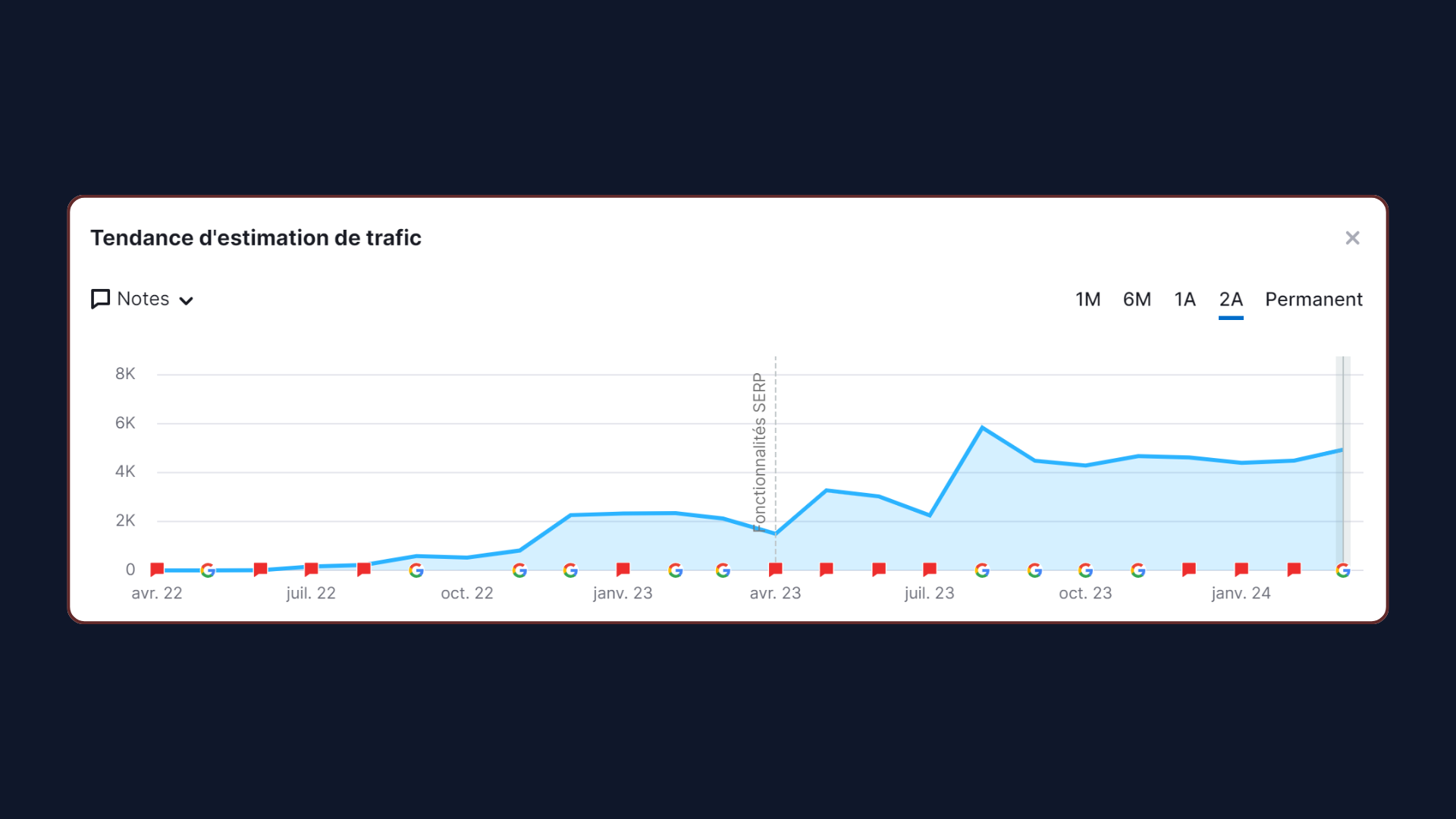Screen dimensions: 1456x819
Task: Close the traffic estimation trend dialog
Action: click(1352, 238)
